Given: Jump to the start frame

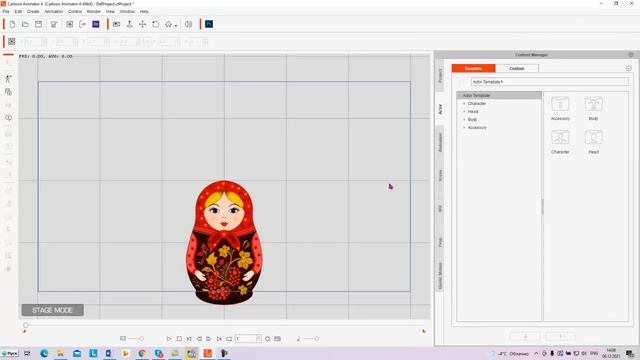Looking at the screenshot, I should click(x=189, y=339).
